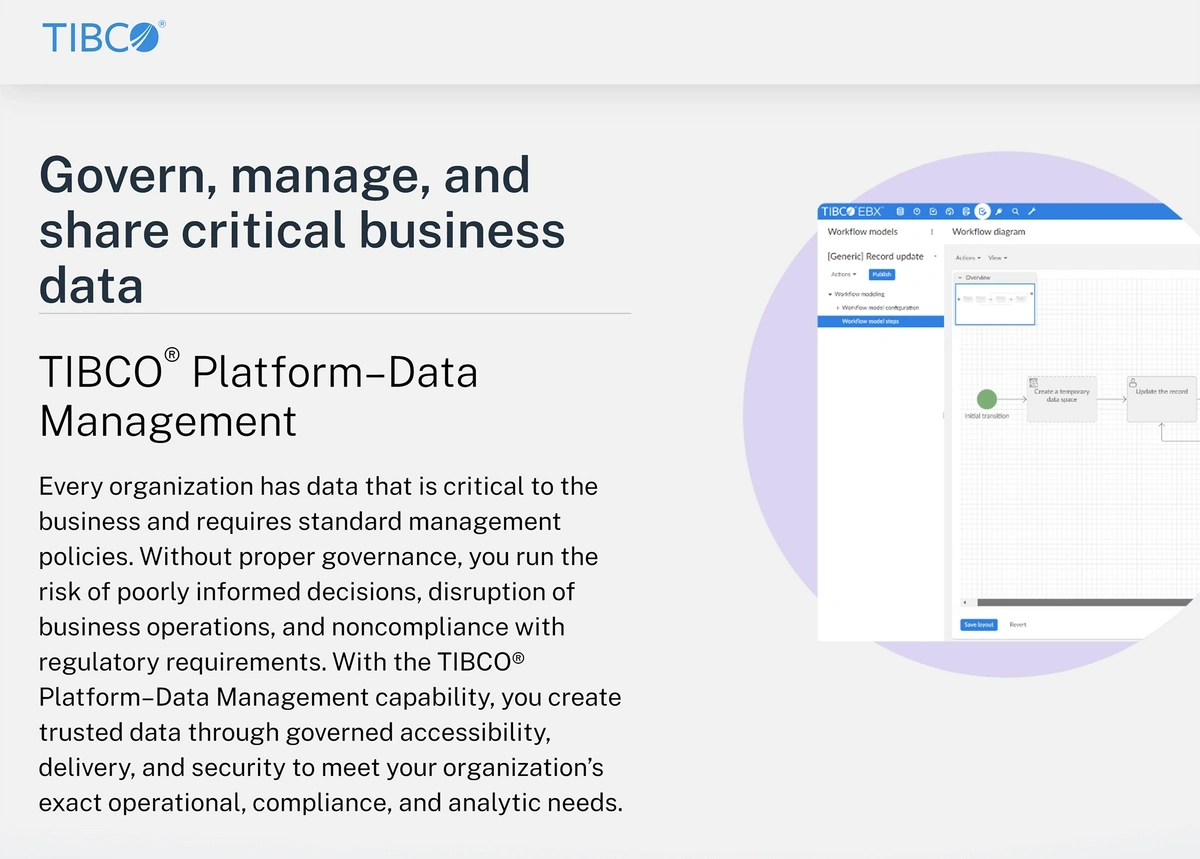The image size is (1200, 859).
Task: Collapse the Workflow modeling tree node
Action: 830,294
